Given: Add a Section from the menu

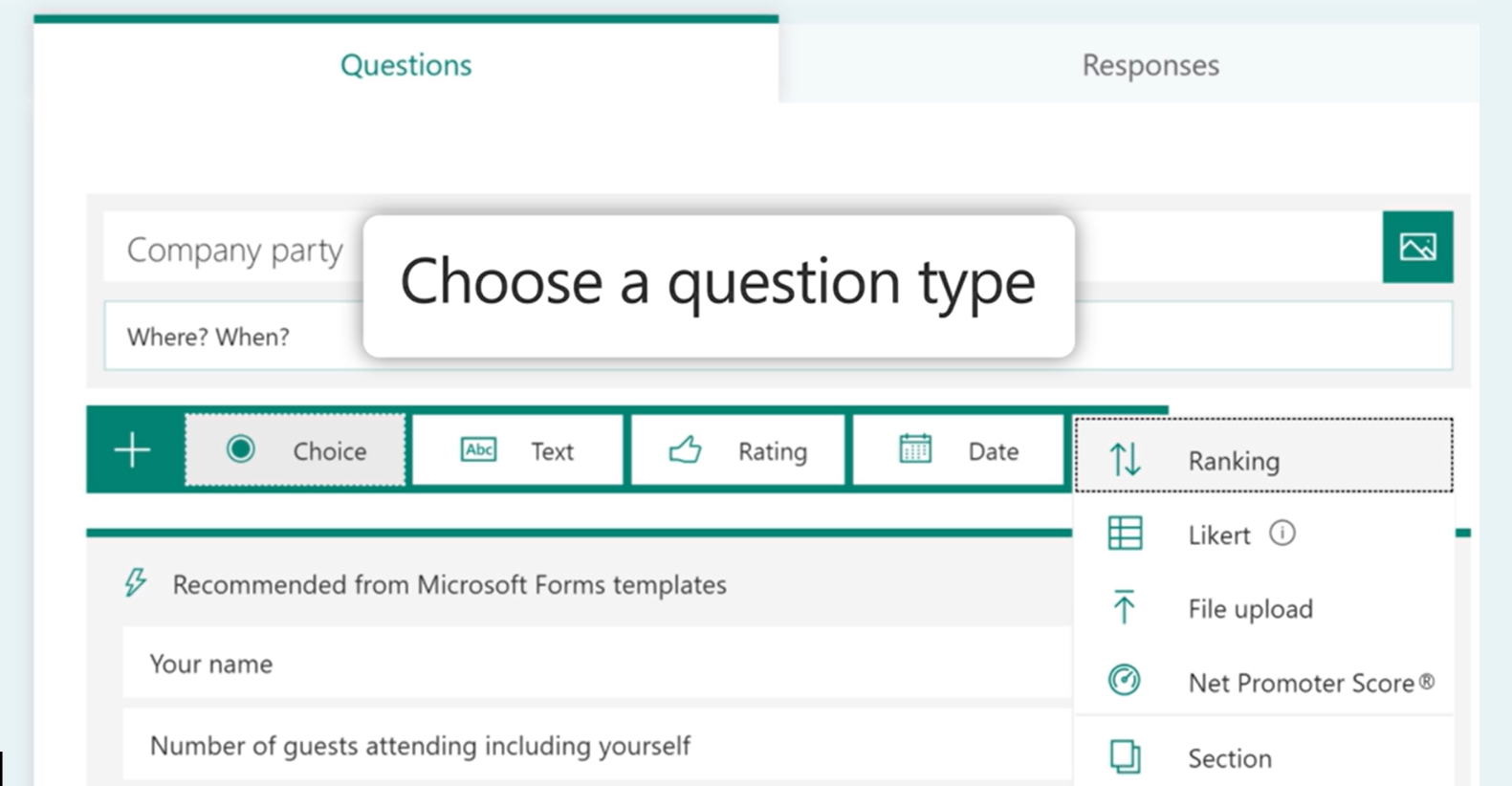Looking at the screenshot, I should pyautogui.click(x=1229, y=758).
